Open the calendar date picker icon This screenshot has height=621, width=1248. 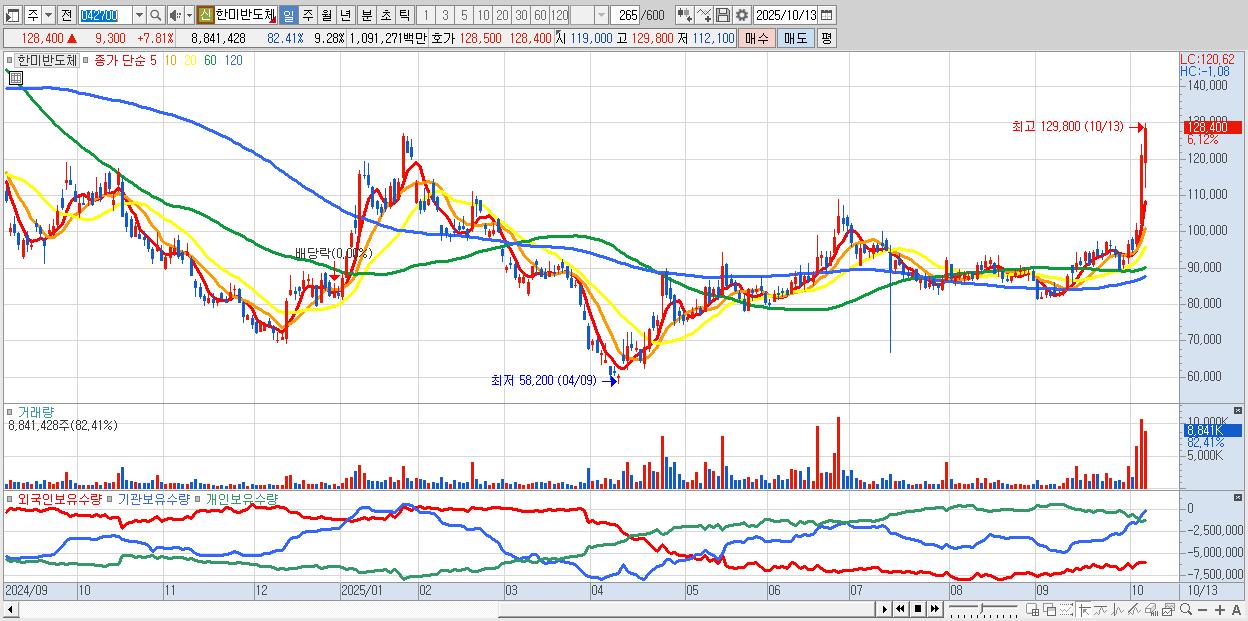pos(829,15)
